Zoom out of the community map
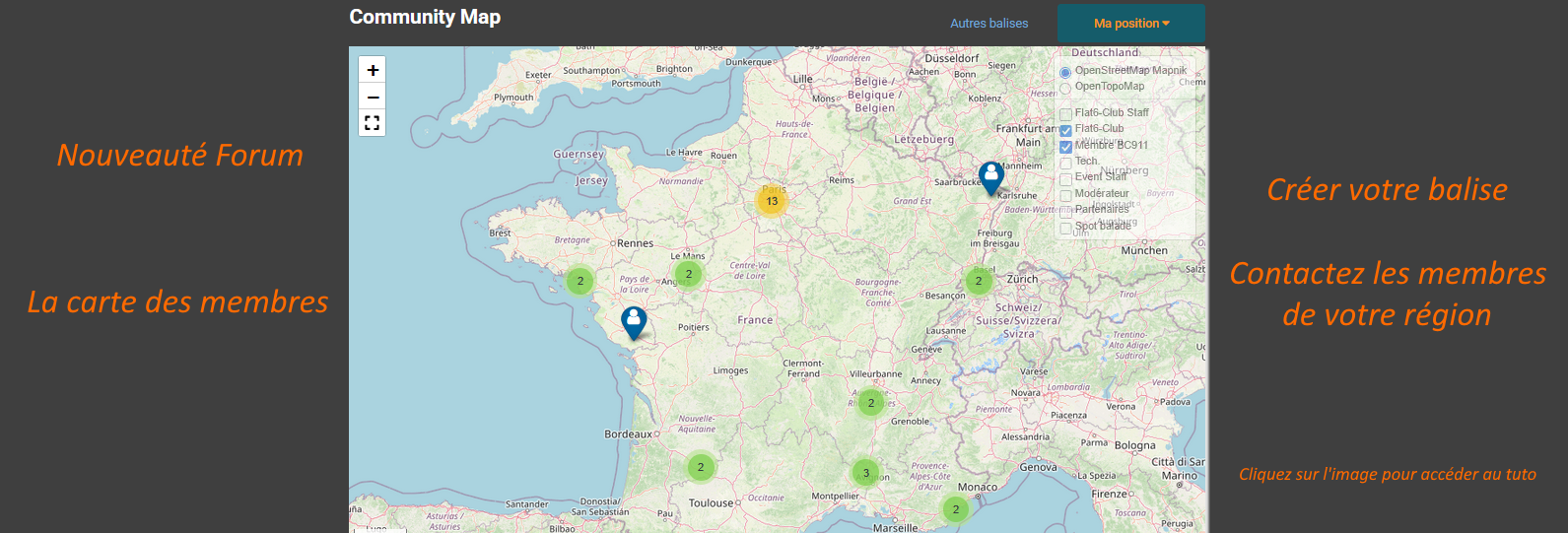The image size is (1568, 533). point(373,97)
